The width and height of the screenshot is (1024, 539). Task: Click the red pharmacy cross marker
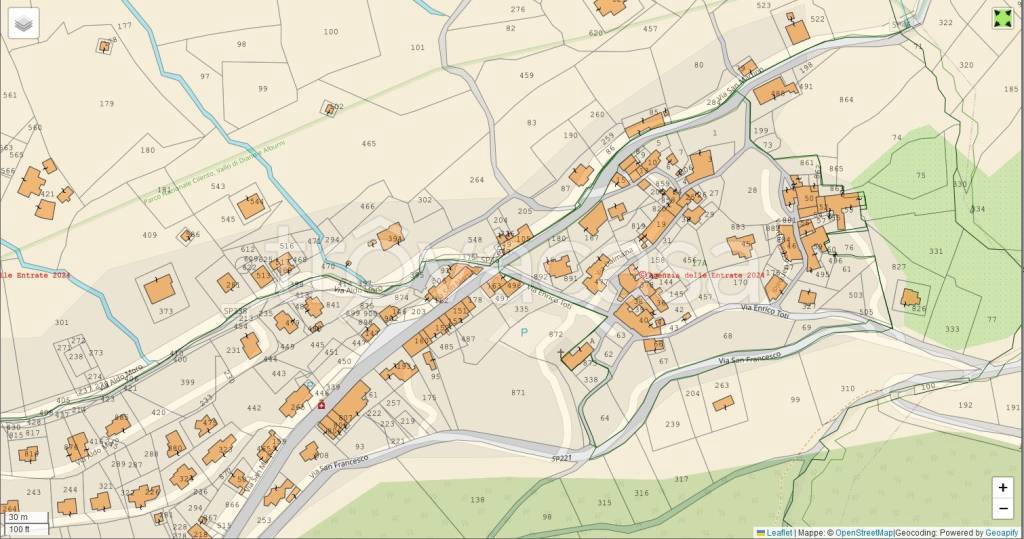click(x=321, y=405)
